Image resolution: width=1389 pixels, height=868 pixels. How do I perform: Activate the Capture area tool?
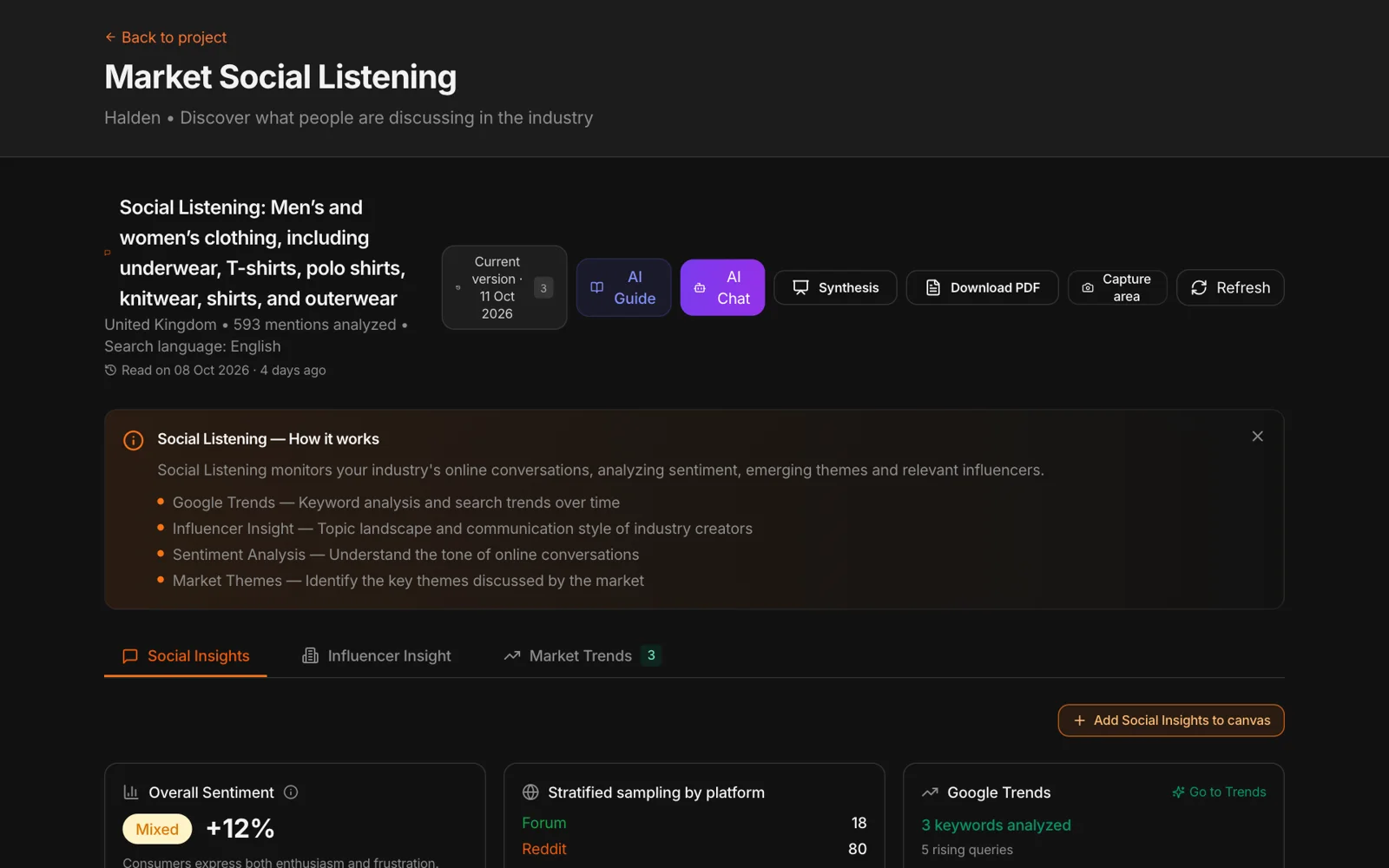[x=1117, y=287]
